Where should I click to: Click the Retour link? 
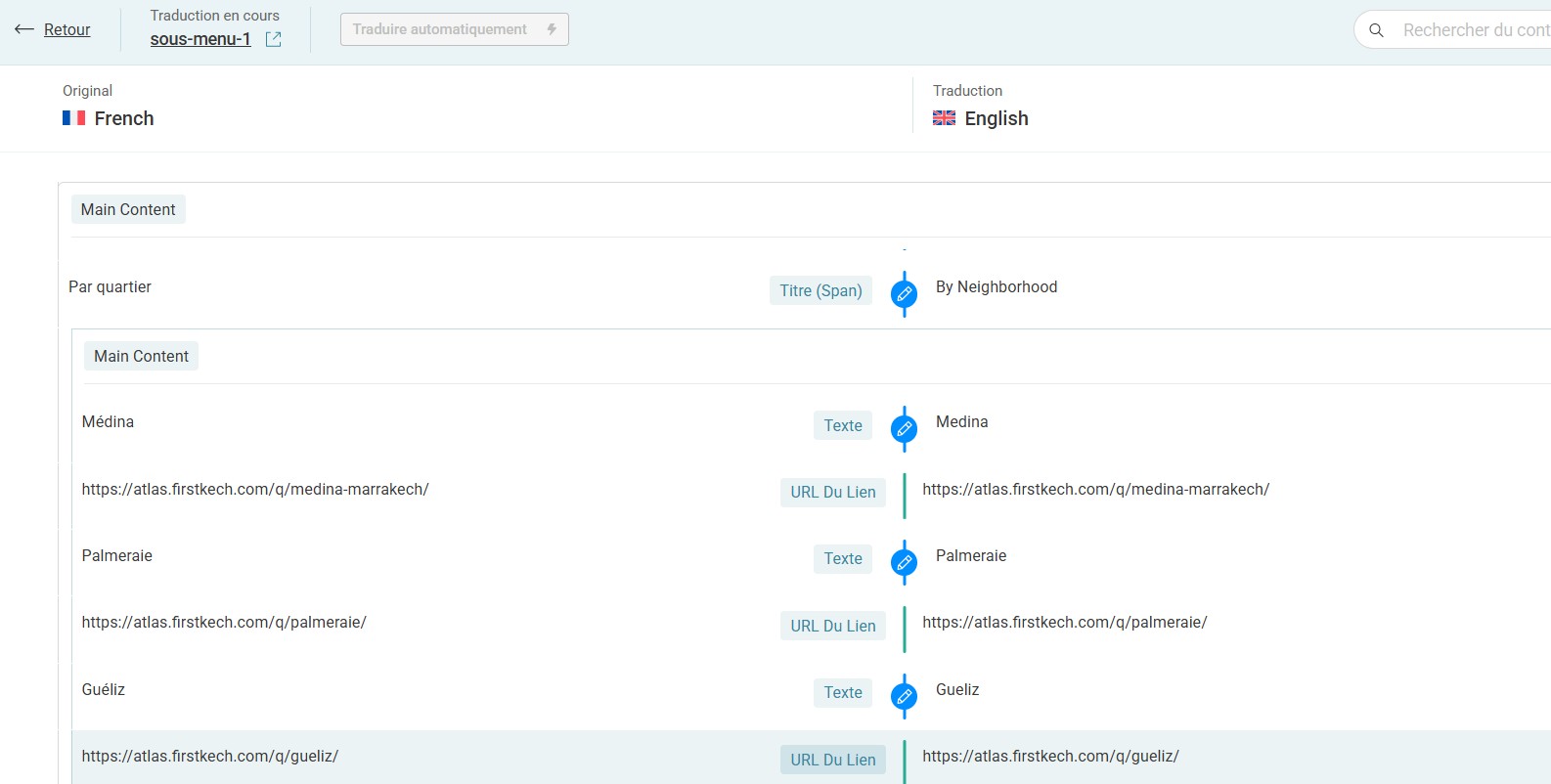click(66, 29)
